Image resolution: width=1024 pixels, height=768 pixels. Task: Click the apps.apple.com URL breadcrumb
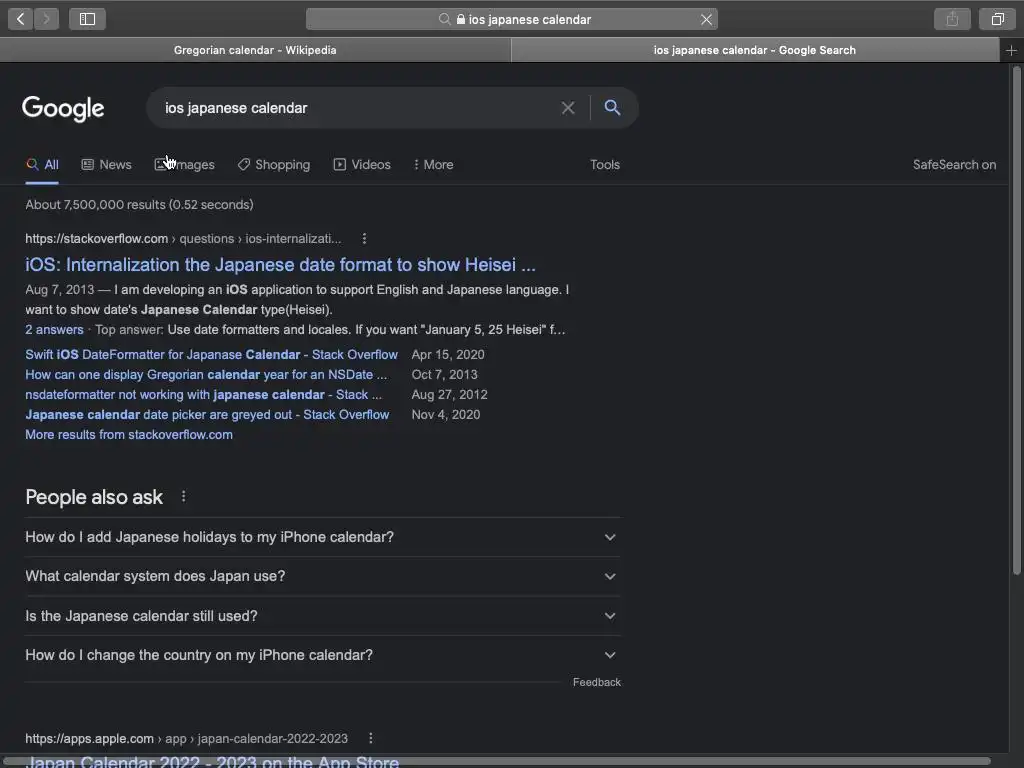point(186,739)
